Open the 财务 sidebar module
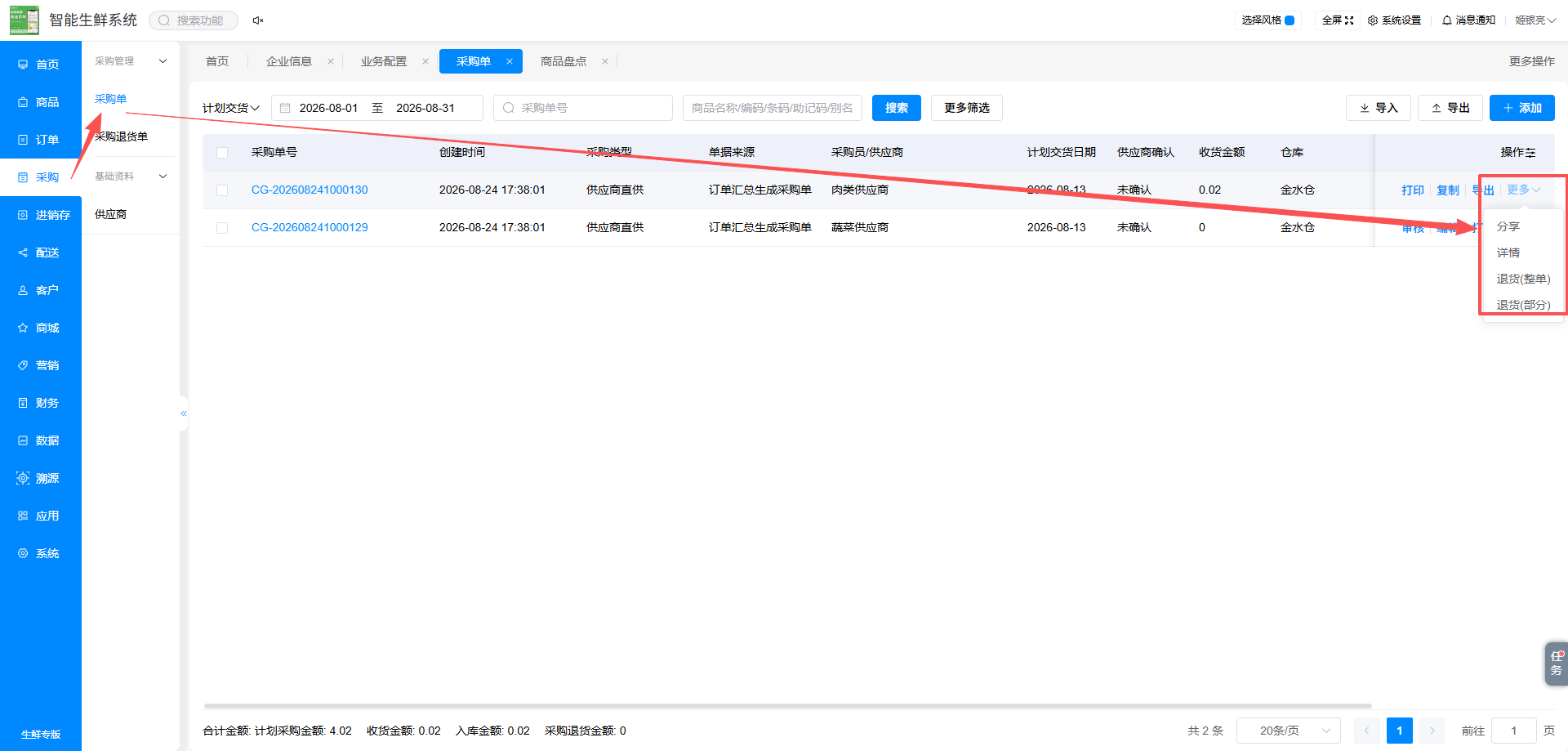 point(40,403)
